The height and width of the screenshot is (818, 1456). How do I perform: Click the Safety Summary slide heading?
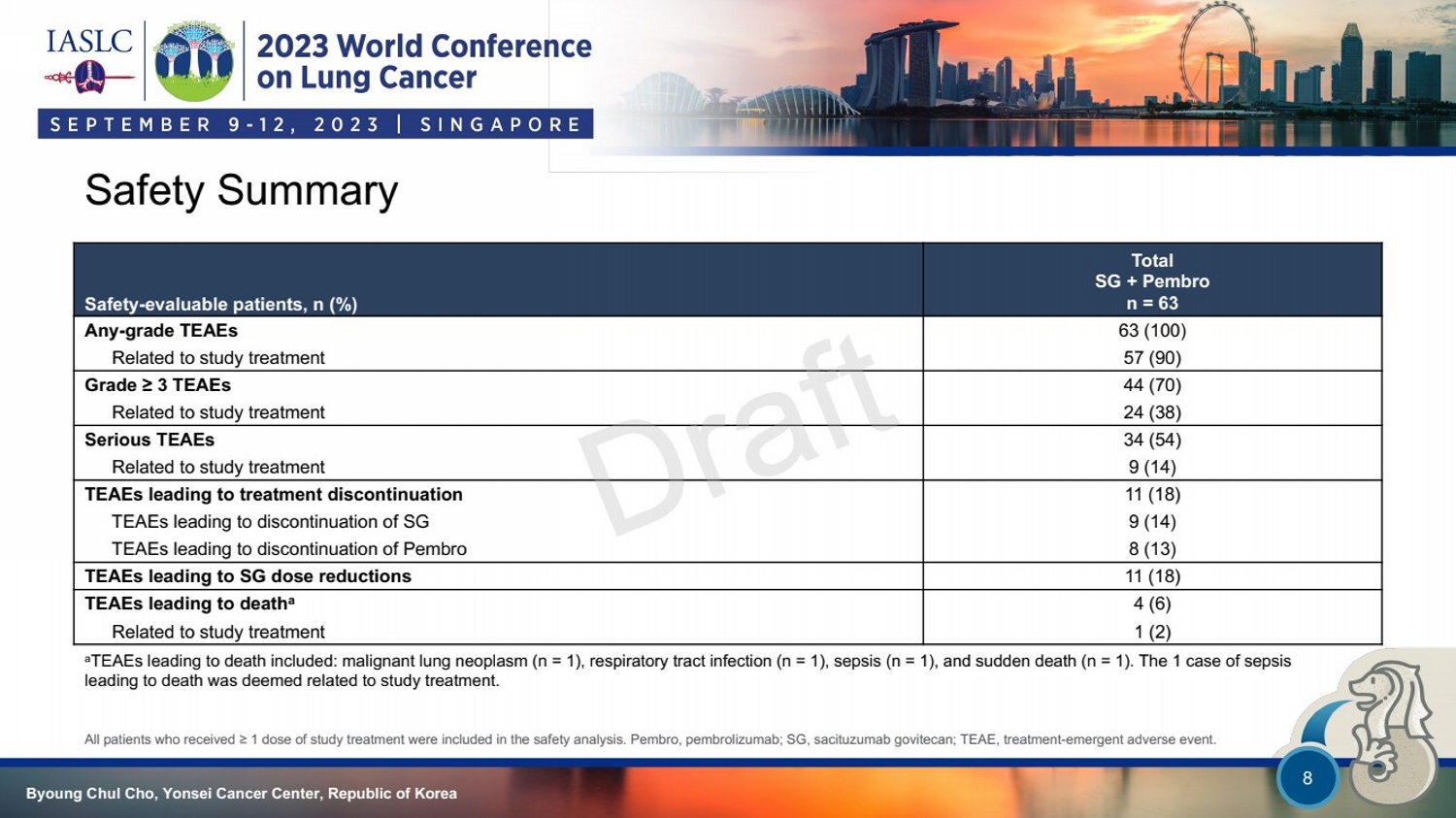[x=241, y=190]
